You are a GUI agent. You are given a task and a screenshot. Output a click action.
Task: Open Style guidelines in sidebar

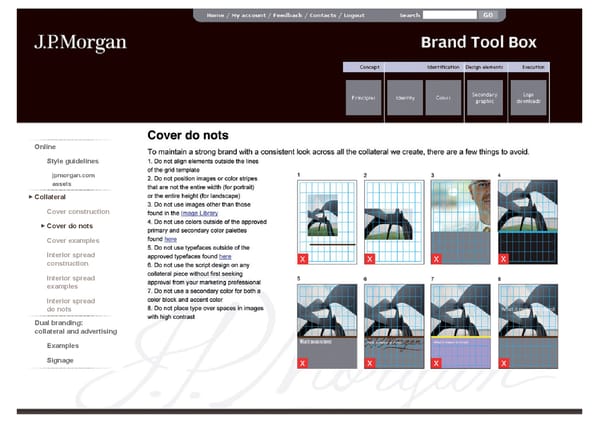73,160
